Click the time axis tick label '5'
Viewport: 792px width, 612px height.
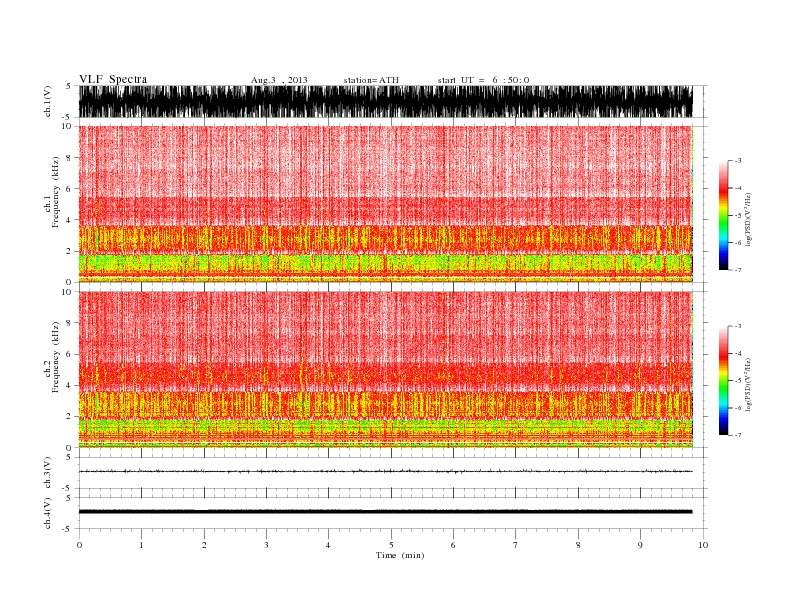pyautogui.click(x=391, y=545)
